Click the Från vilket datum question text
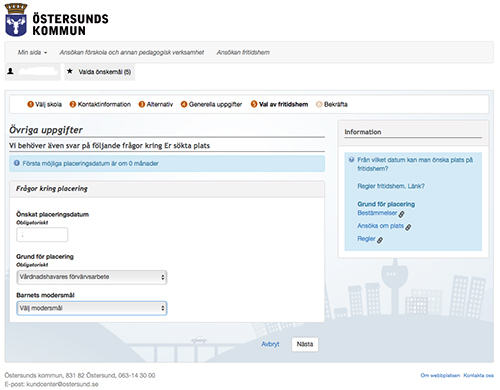Image resolution: width=500 pixels, height=390 pixels. [x=415, y=164]
